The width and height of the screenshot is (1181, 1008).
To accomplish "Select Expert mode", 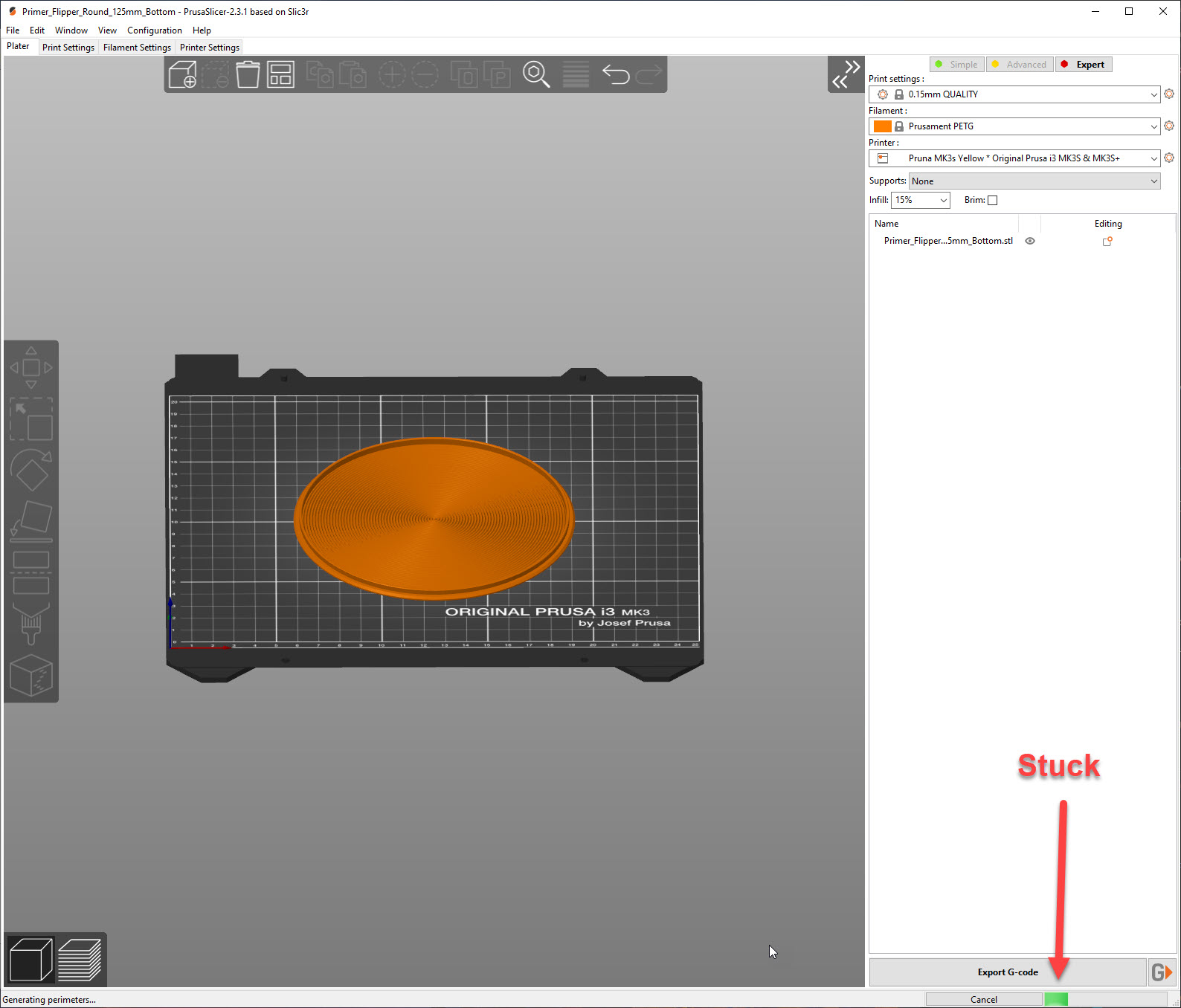I will pyautogui.click(x=1084, y=65).
